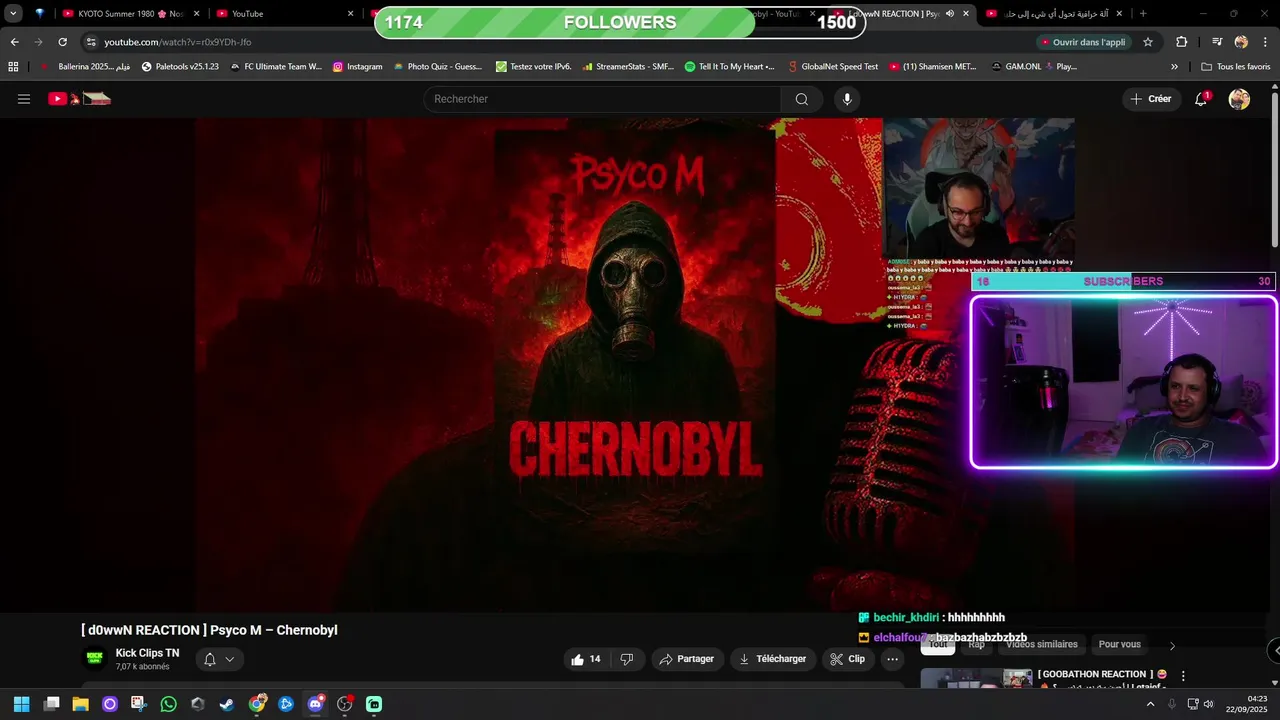Open options for the GOOBATHON REACTION video
The image size is (1280, 720).
pyautogui.click(x=1183, y=676)
